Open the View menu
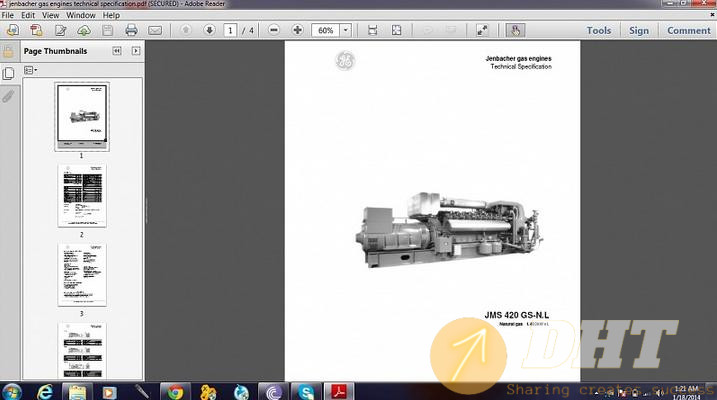This screenshot has height=400, width=717. (50, 15)
